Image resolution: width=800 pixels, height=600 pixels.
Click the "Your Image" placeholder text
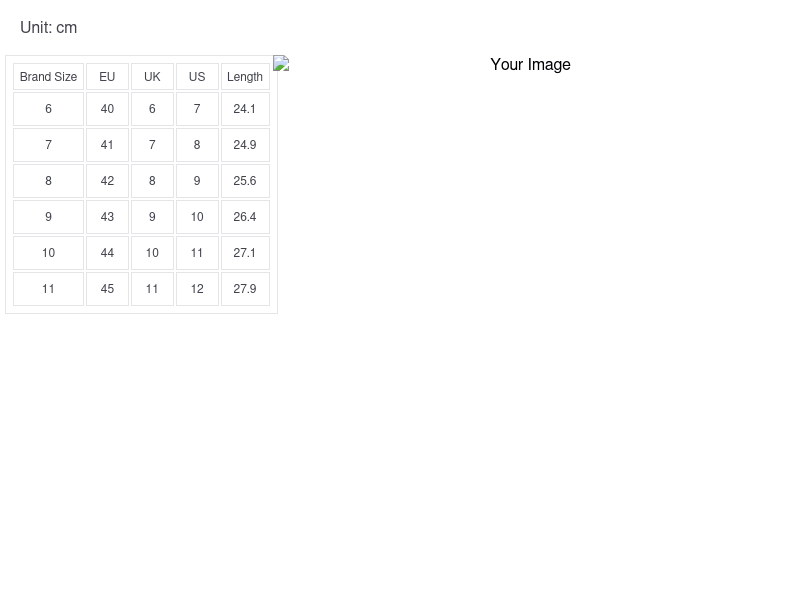click(x=530, y=65)
